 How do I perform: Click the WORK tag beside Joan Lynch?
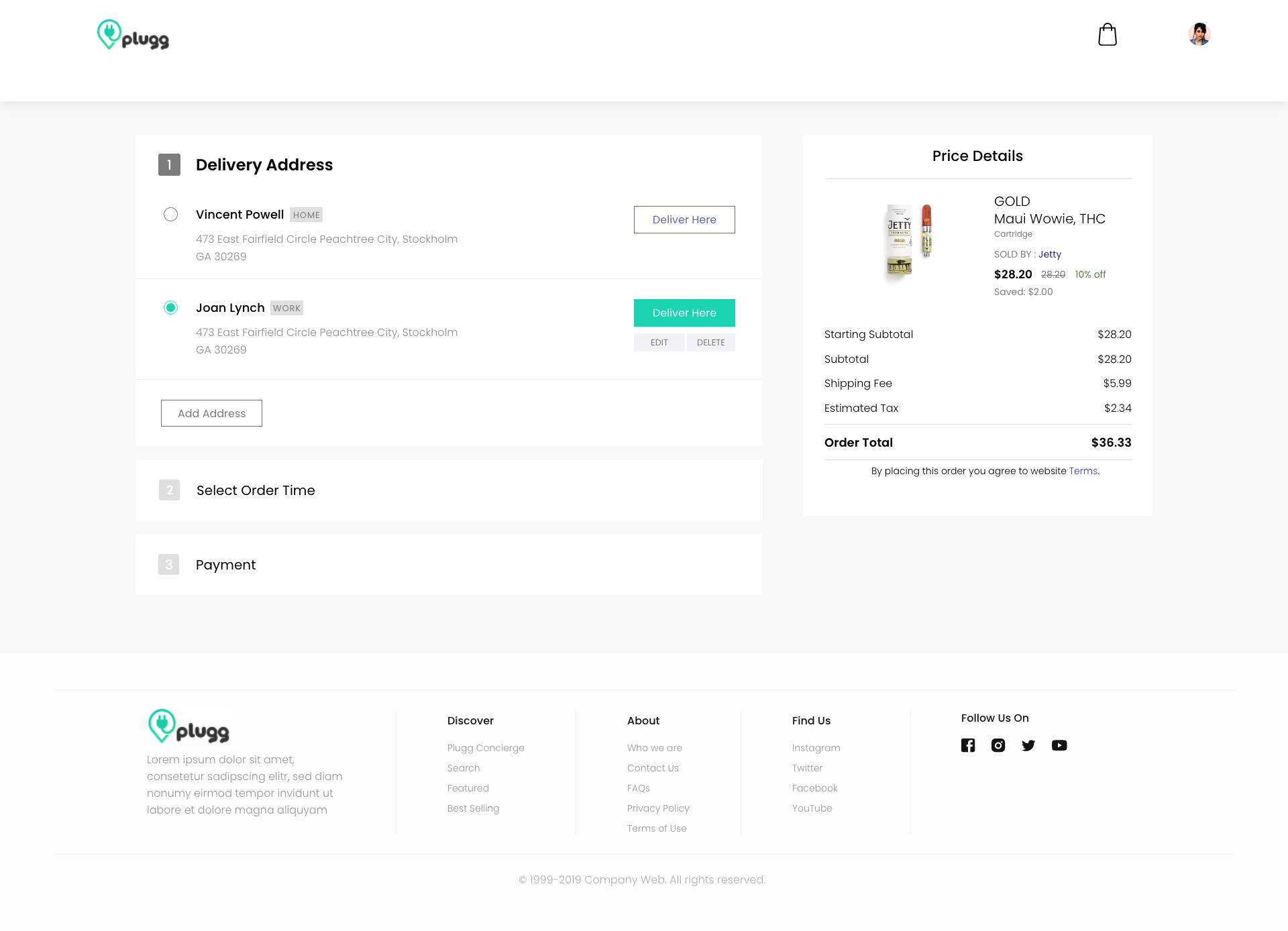pyautogui.click(x=286, y=308)
